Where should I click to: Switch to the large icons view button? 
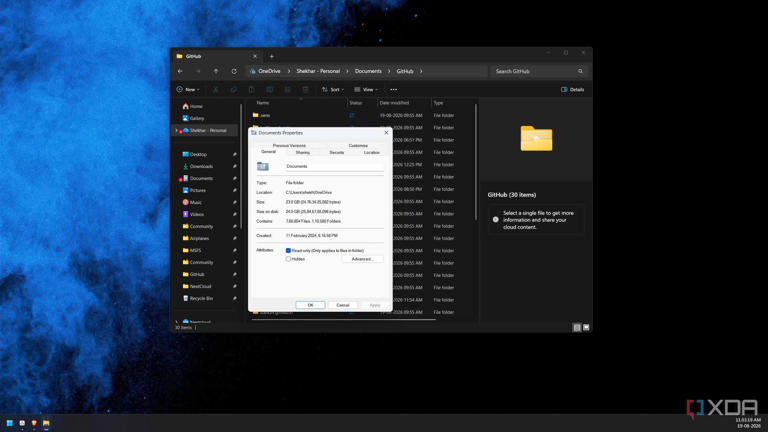(586, 328)
